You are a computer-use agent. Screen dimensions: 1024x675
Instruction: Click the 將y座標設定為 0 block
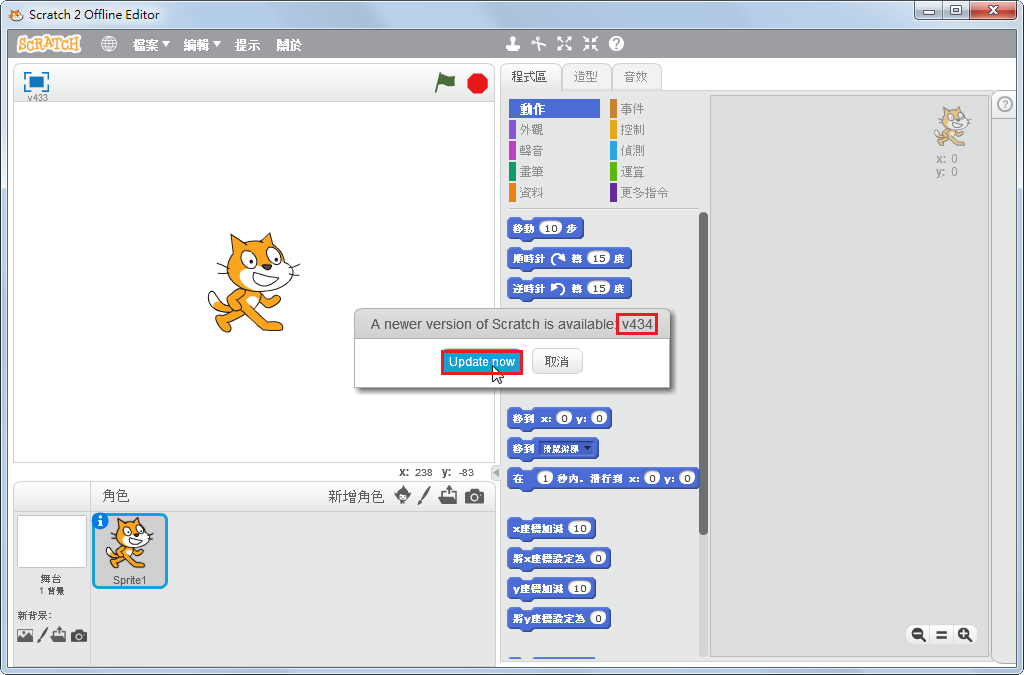pos(558,618)
